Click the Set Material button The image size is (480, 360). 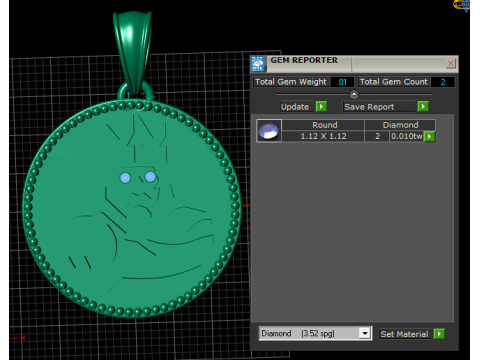405,334
